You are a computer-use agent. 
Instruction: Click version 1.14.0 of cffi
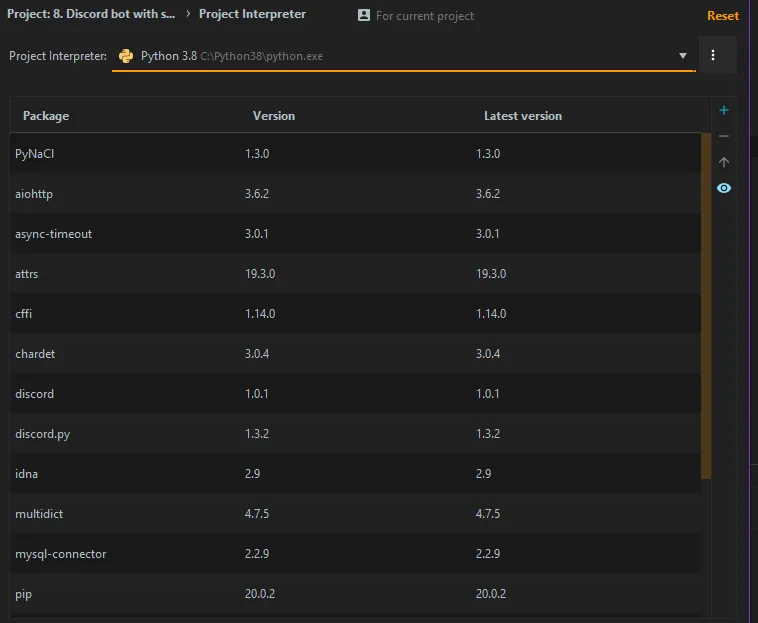pos(260,314)
